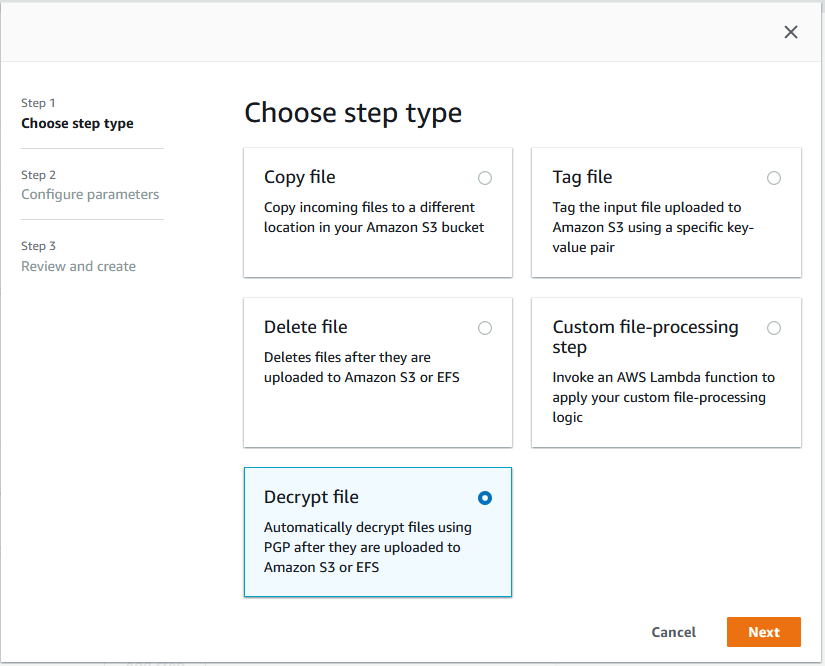The height and width of the screenshot is (666, 825).
Task: Close the dialog with the X icon
Action: [x=791, y=32]
